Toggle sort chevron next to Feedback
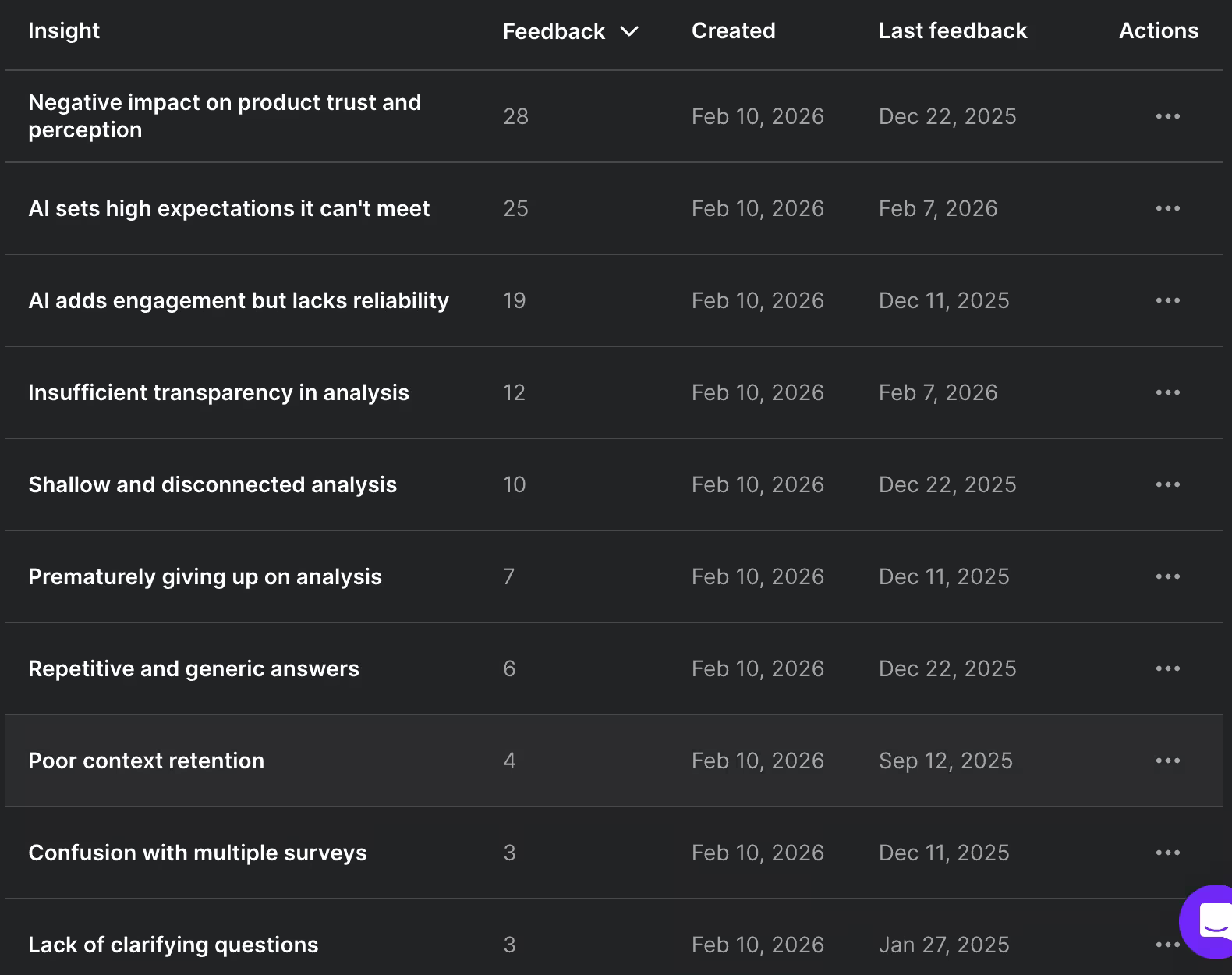The image size is (1232, 975). [629, 31]
